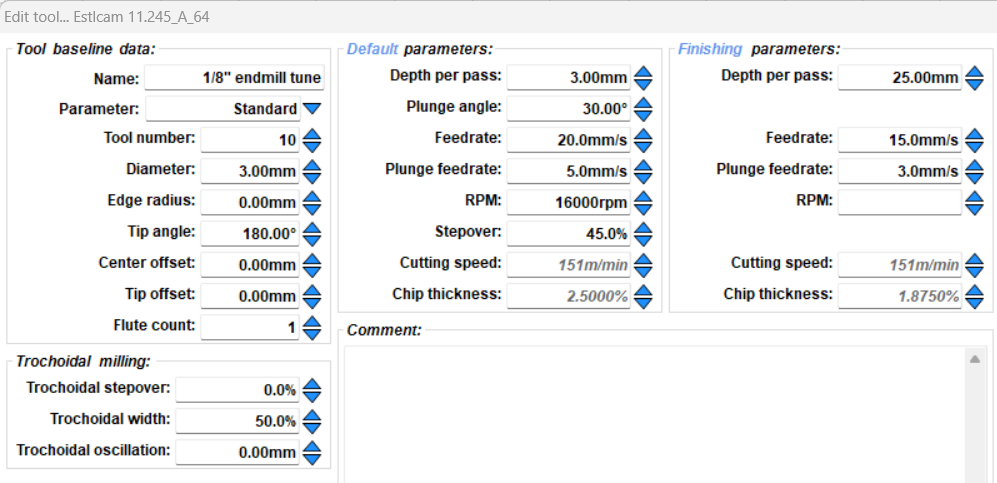Increase the Tool number spinner value
Screen dimensions: 997x483
tap(312, 134)
